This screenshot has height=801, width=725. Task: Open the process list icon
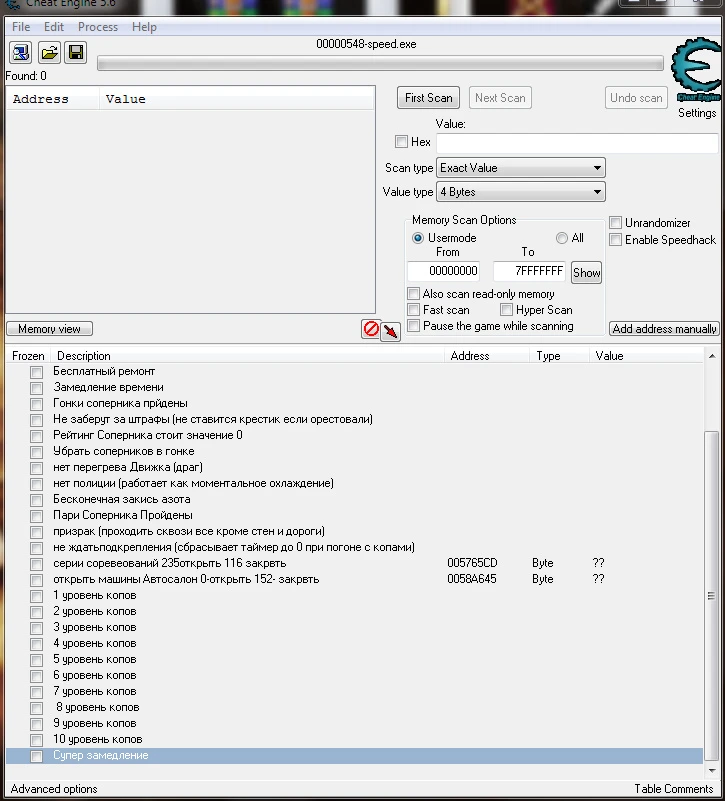pos(20,52)
